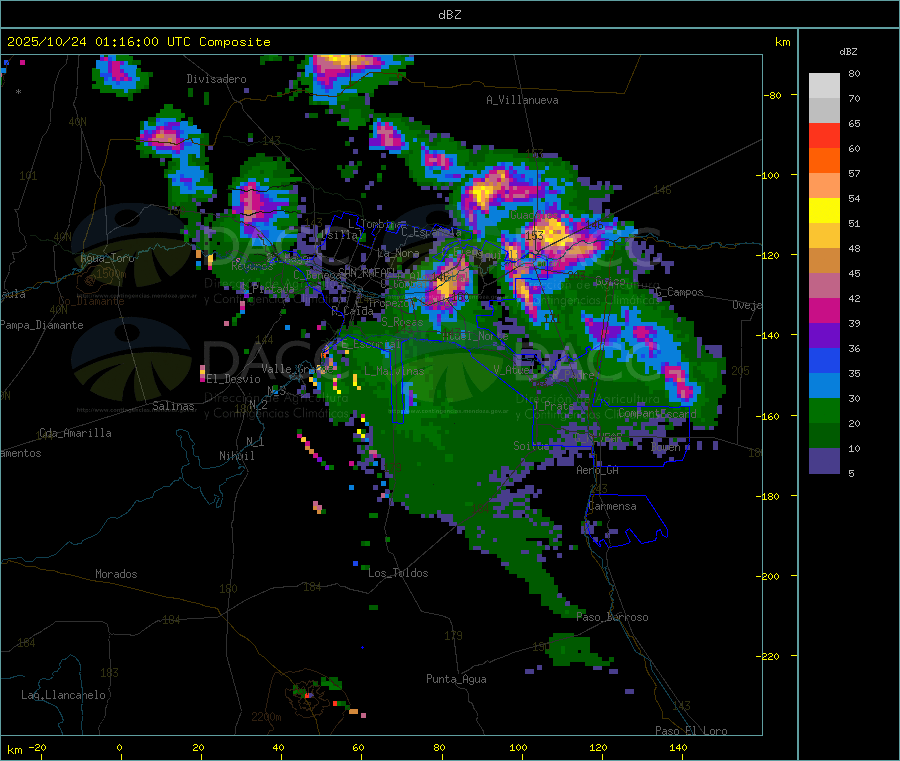Viewport: 900px width, 761px height.
Task: Click the '2200m' elevation label
Action: pos(266,717)
